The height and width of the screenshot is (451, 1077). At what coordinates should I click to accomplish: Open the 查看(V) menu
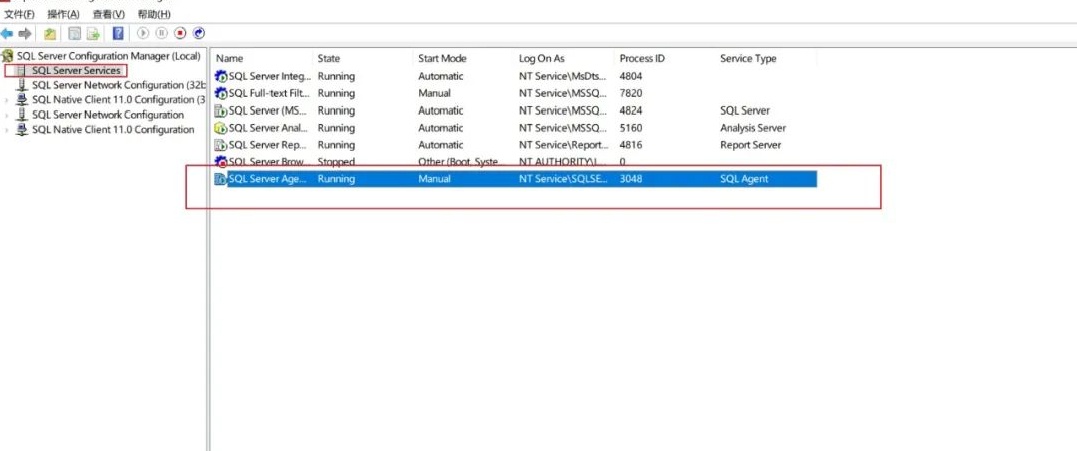pos(109,14)
